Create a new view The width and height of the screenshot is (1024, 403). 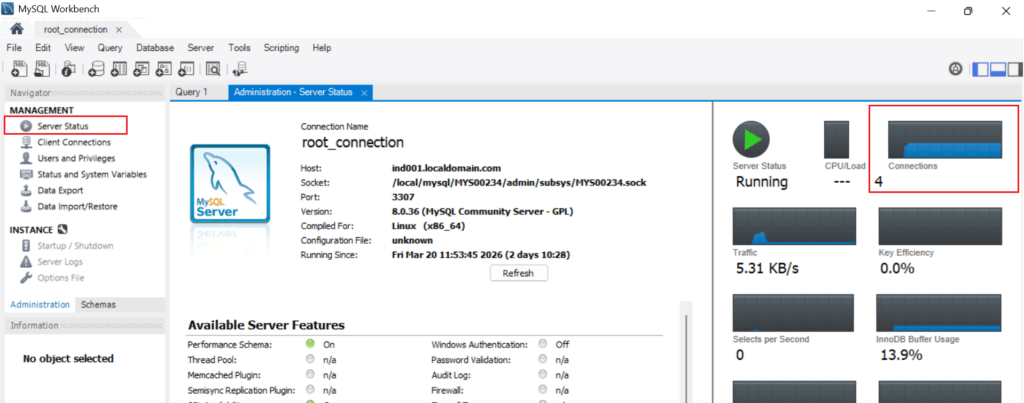142,69
